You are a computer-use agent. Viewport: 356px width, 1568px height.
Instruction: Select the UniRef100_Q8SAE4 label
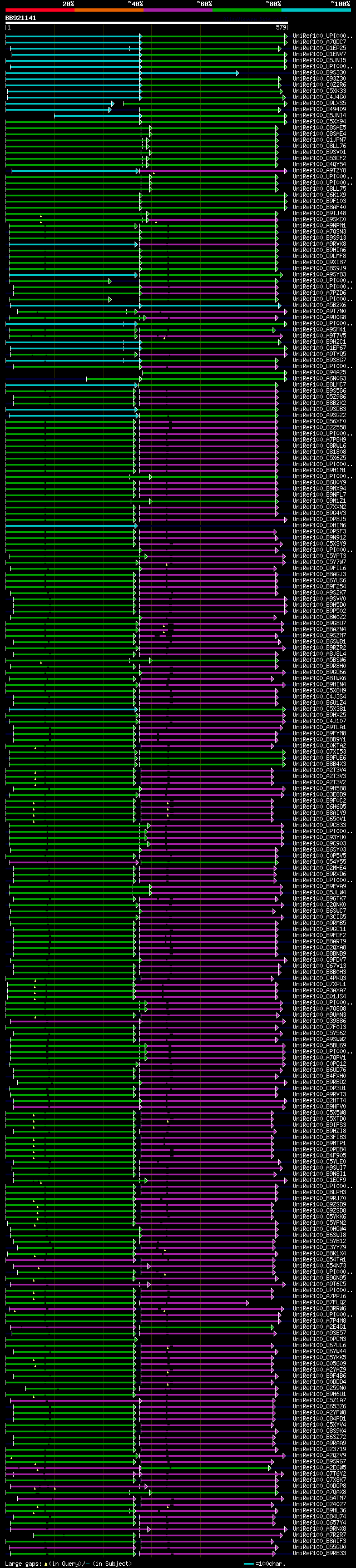click(319, 134)
